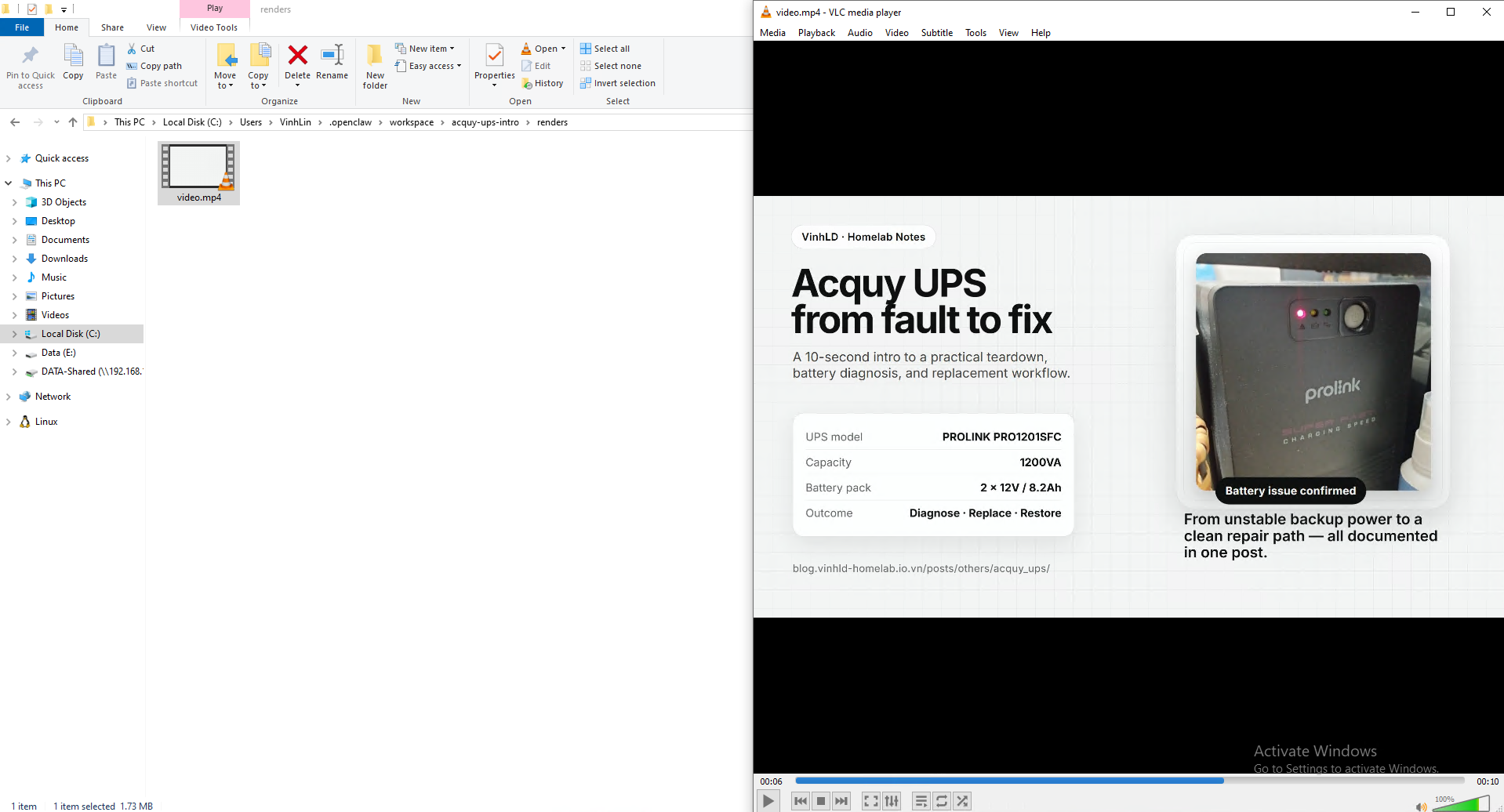Stop playback in VLC
Screen dimensions: 1504x812
click(x=821, y=801)
